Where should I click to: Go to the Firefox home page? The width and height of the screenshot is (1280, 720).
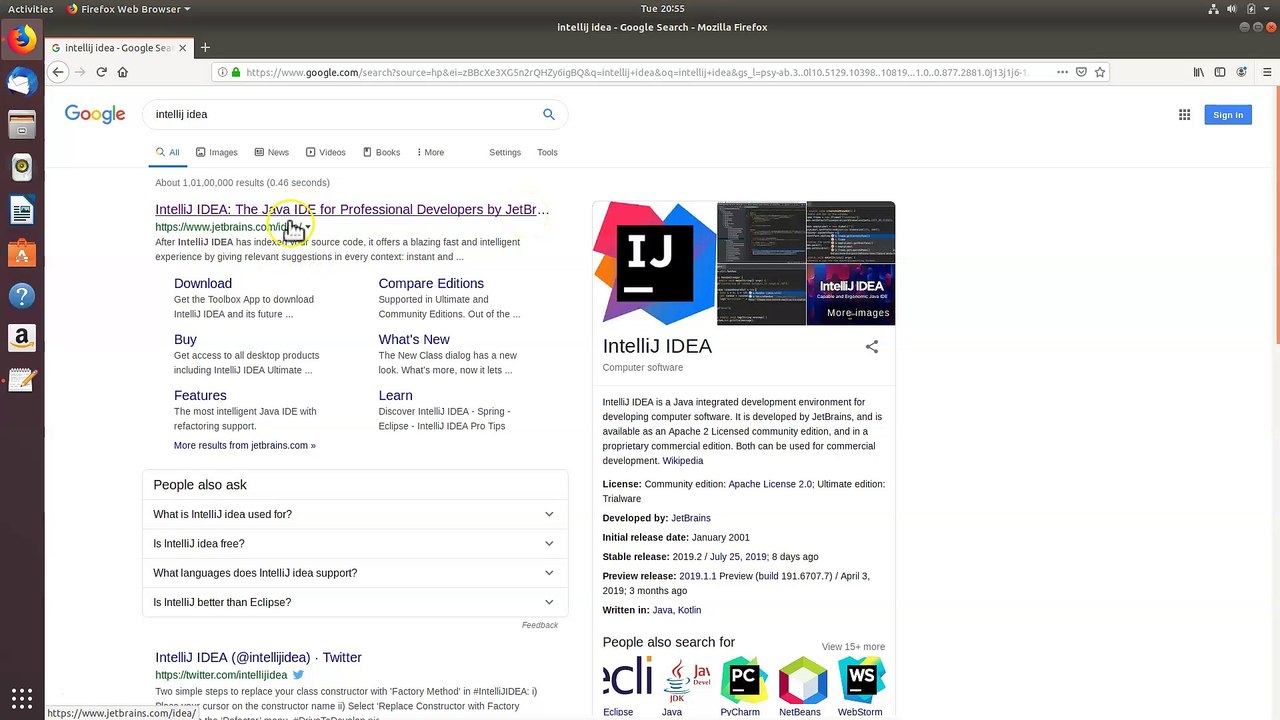(x=123, y=72)
